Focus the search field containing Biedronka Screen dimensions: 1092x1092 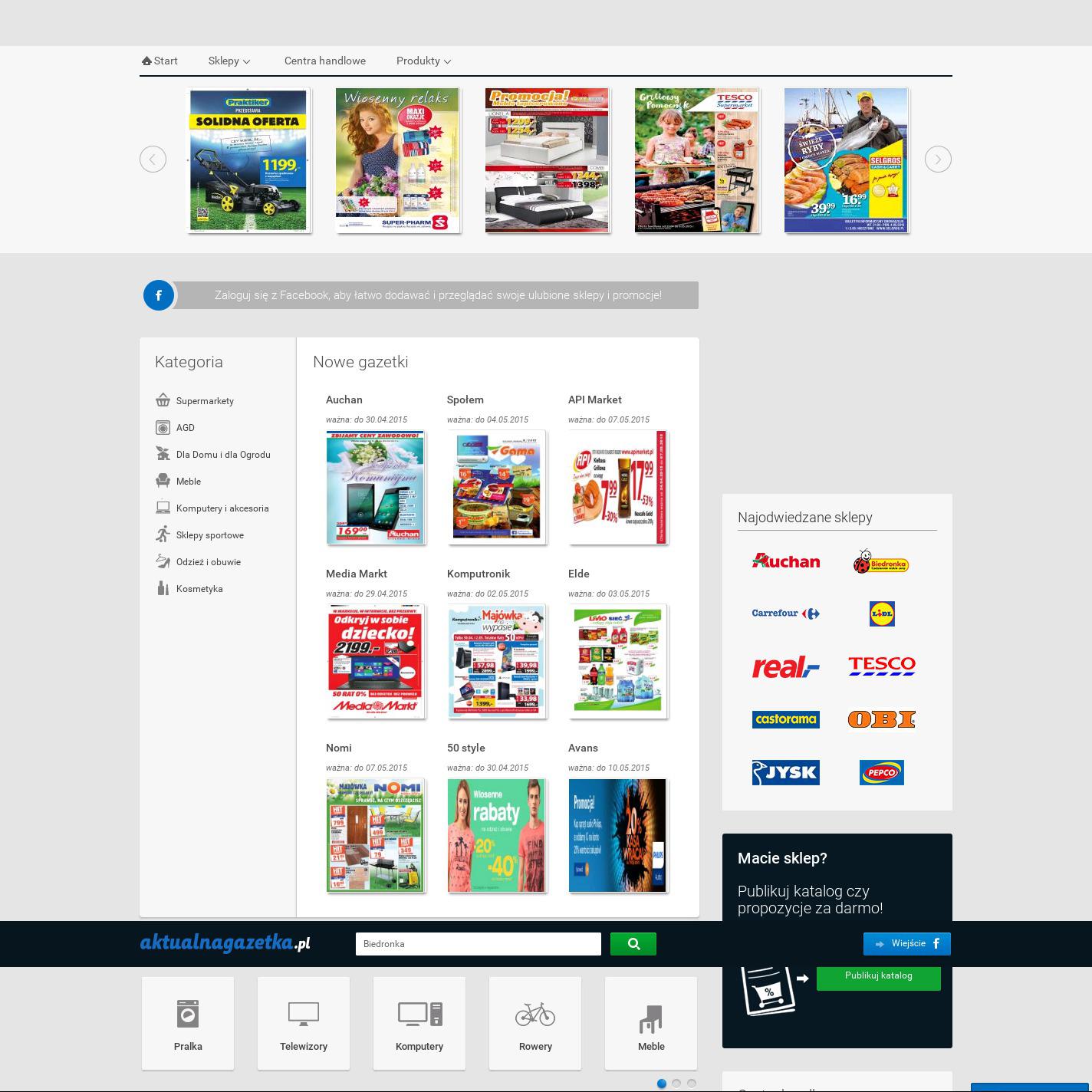point(479,944)
